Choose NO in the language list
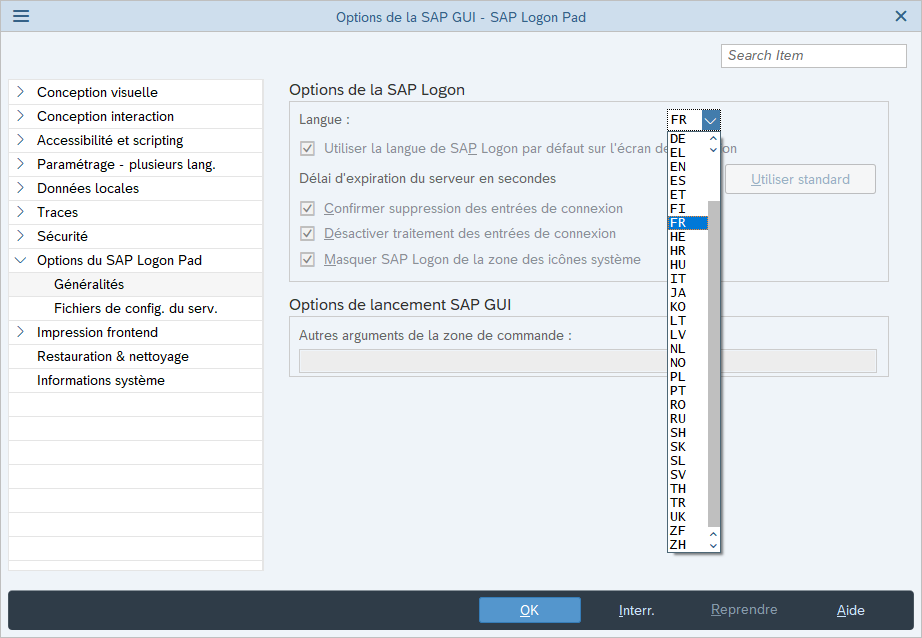Screen dimensions: 922x638 [688, 363]
